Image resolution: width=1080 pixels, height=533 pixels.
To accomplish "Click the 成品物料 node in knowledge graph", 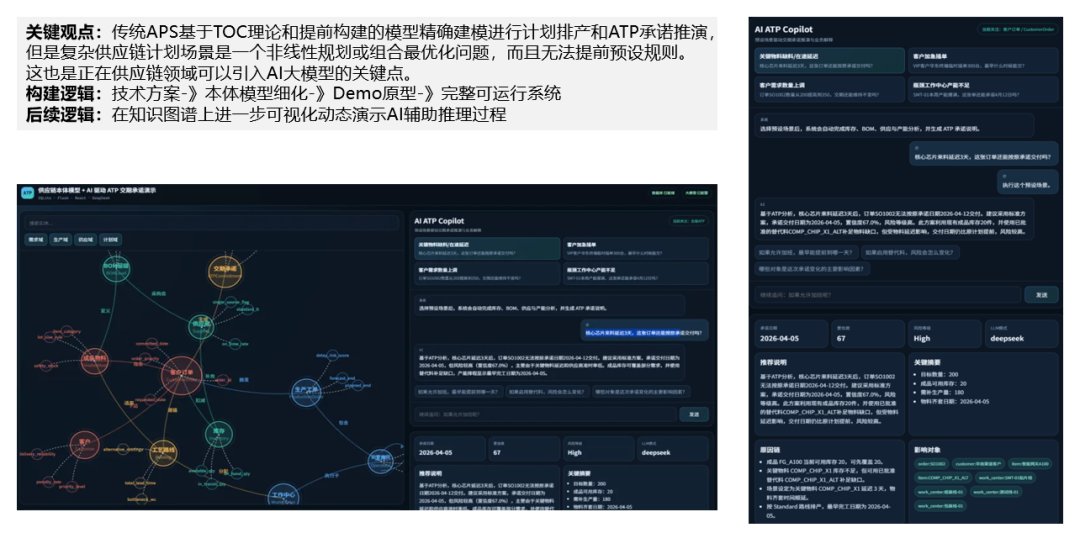I will [x=94, y=360].
